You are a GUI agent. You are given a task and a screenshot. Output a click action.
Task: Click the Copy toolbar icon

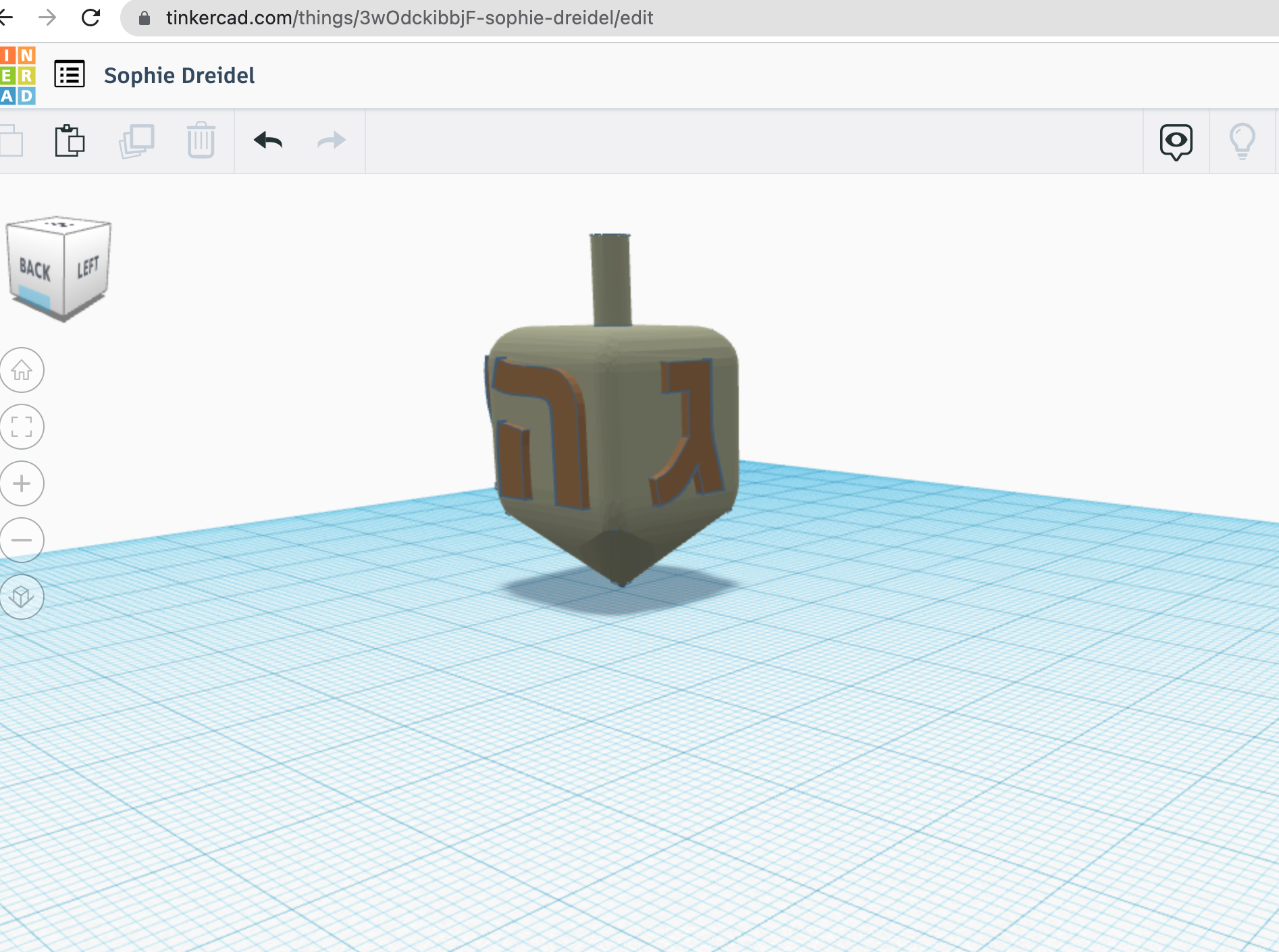[x=10, y=141]
